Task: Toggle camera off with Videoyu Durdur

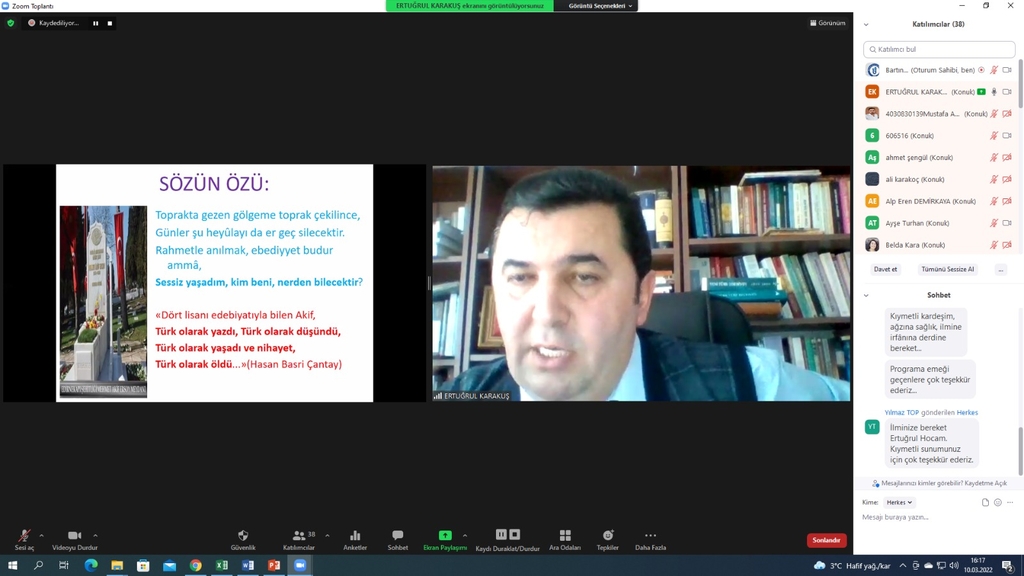Action: pyautogui.click(x=74, y=537)
